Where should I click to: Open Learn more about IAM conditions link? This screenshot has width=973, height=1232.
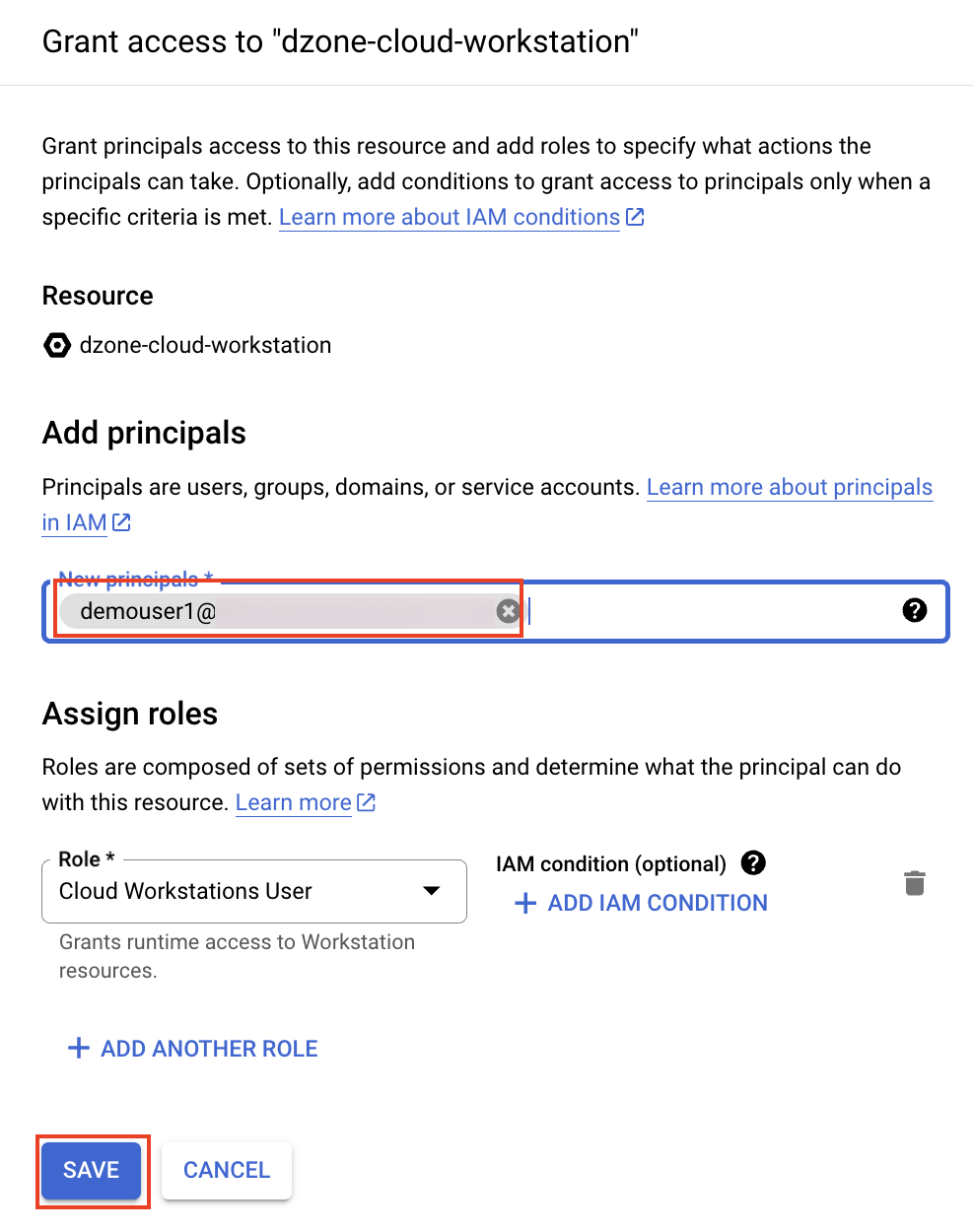point(449,217)
